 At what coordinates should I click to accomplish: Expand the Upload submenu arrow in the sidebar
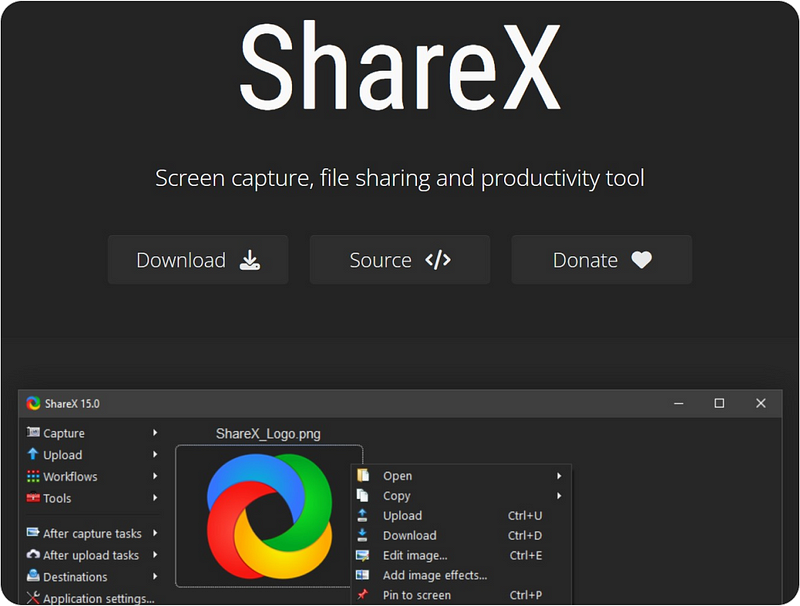155,454
